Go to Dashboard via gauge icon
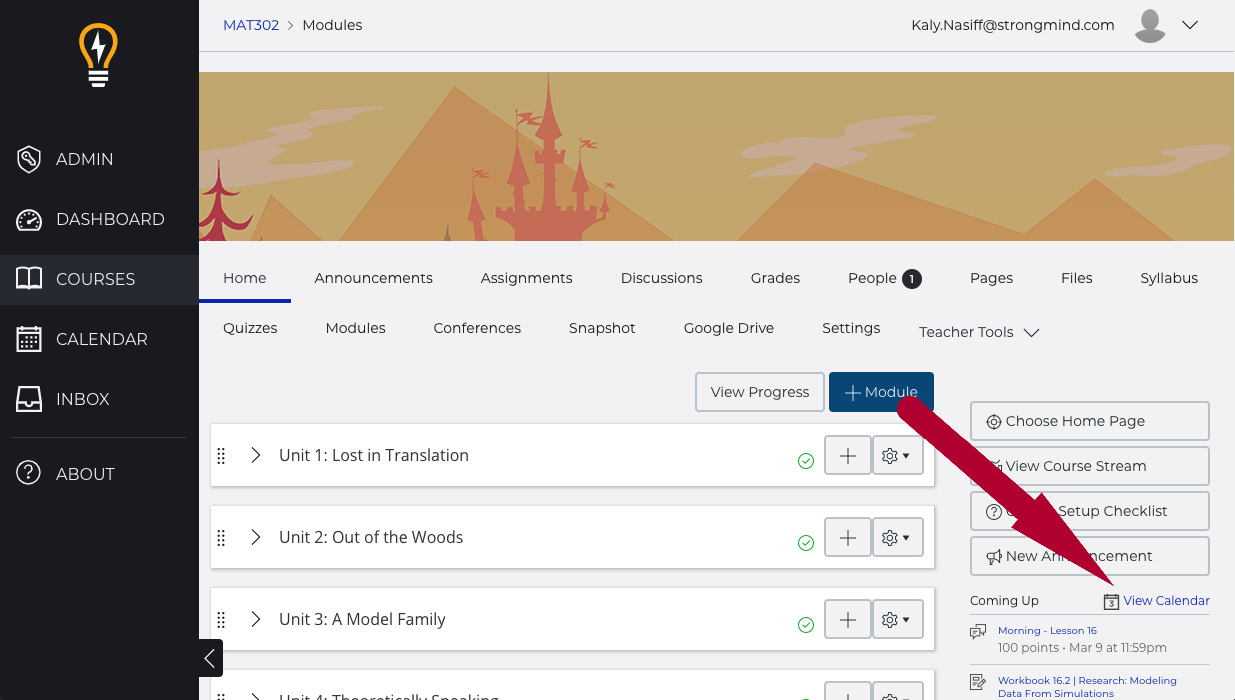 point(29,219)
